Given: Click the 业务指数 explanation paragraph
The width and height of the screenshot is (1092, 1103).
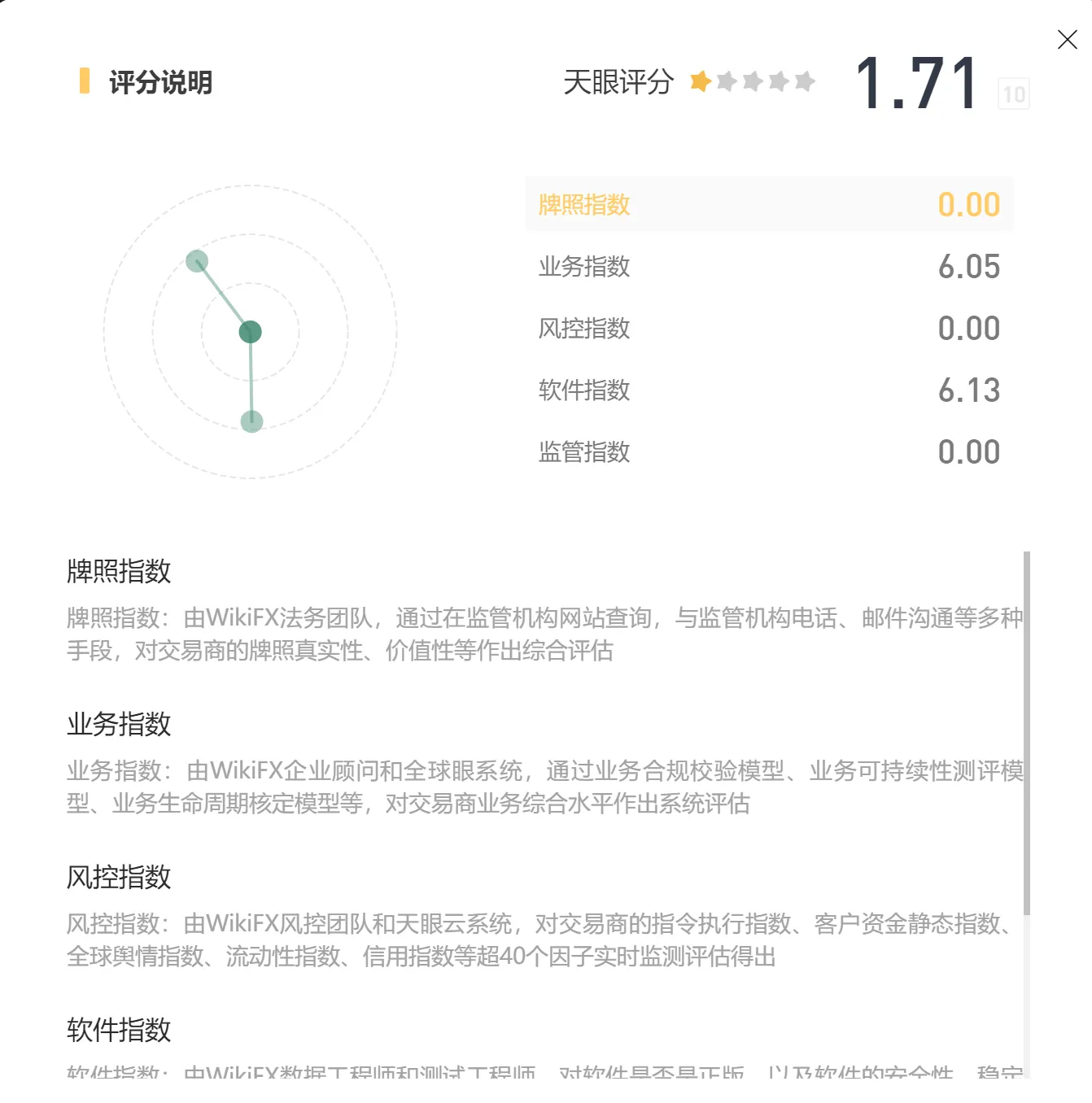Looking at the screenshot, I should click(544, 787).
